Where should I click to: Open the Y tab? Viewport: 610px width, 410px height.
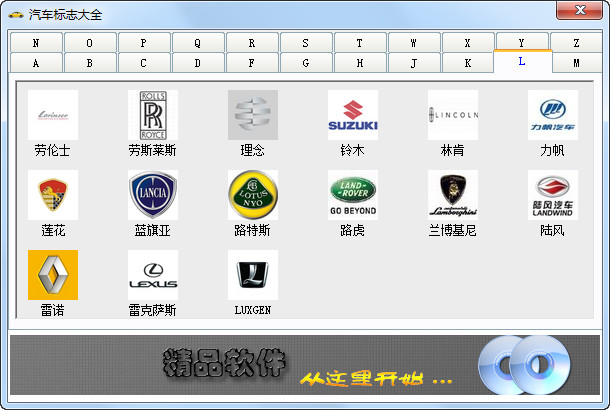point(522,42)
